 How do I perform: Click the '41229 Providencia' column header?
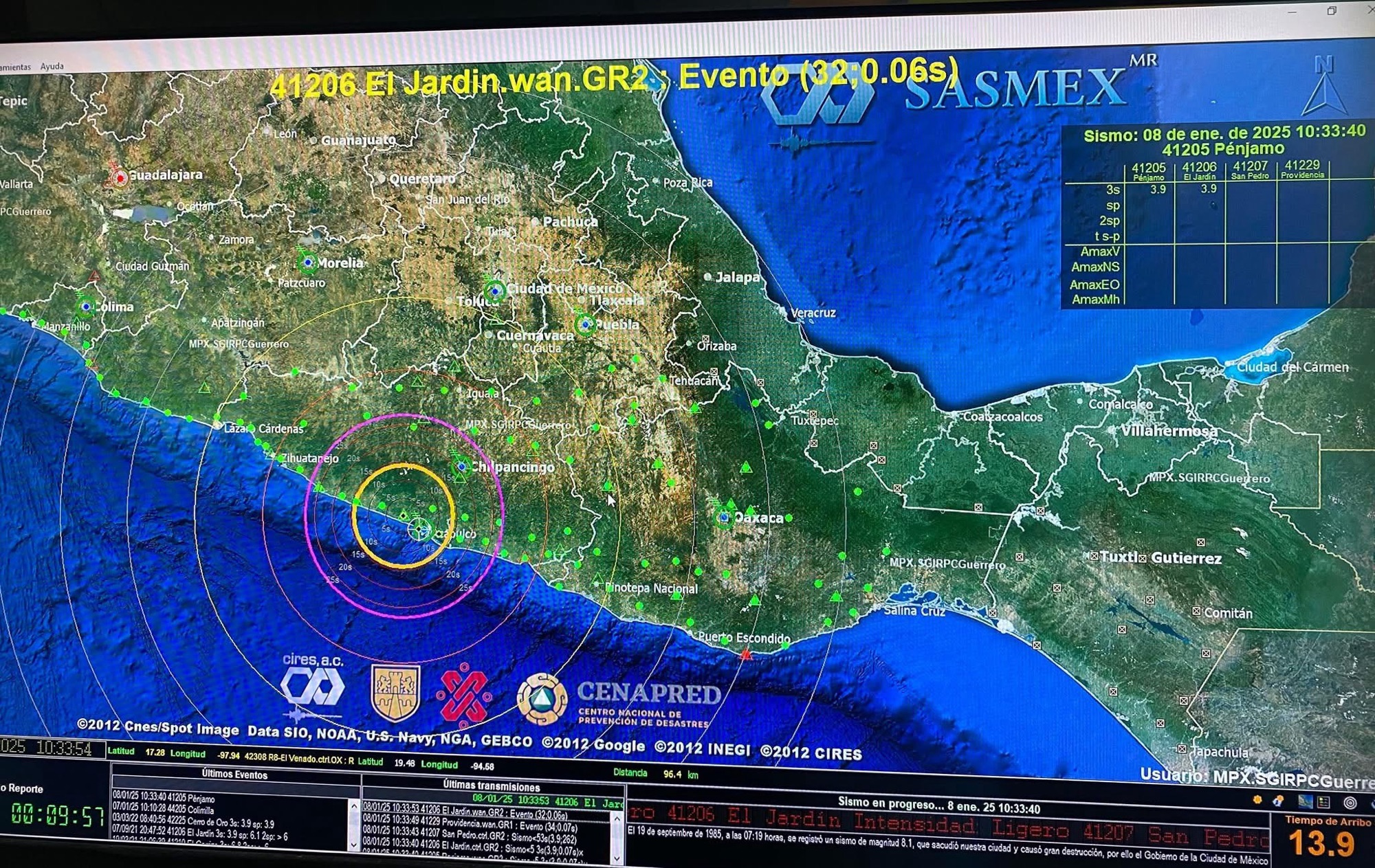pyautogui.click(x=1302, y=168)
